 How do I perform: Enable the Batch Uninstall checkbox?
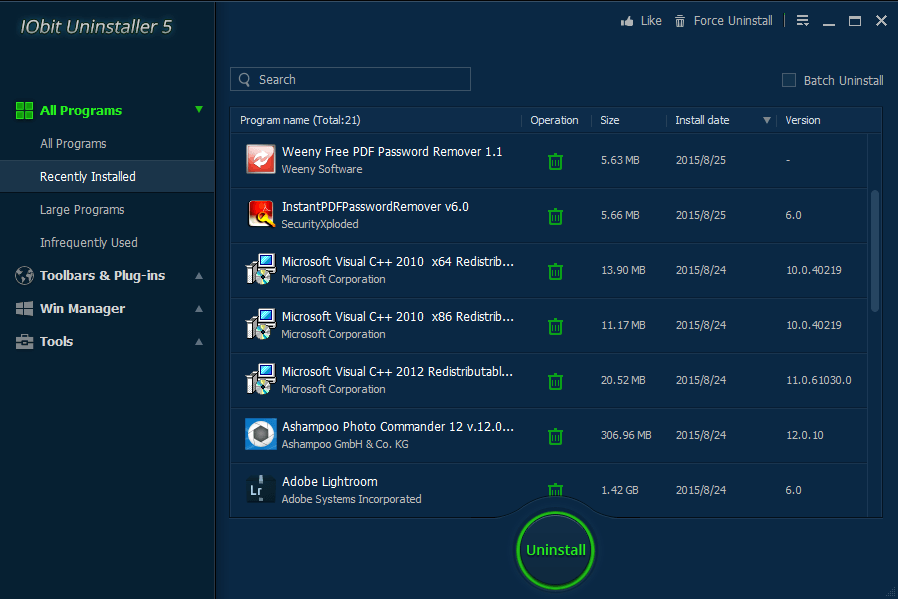(789, 80)
